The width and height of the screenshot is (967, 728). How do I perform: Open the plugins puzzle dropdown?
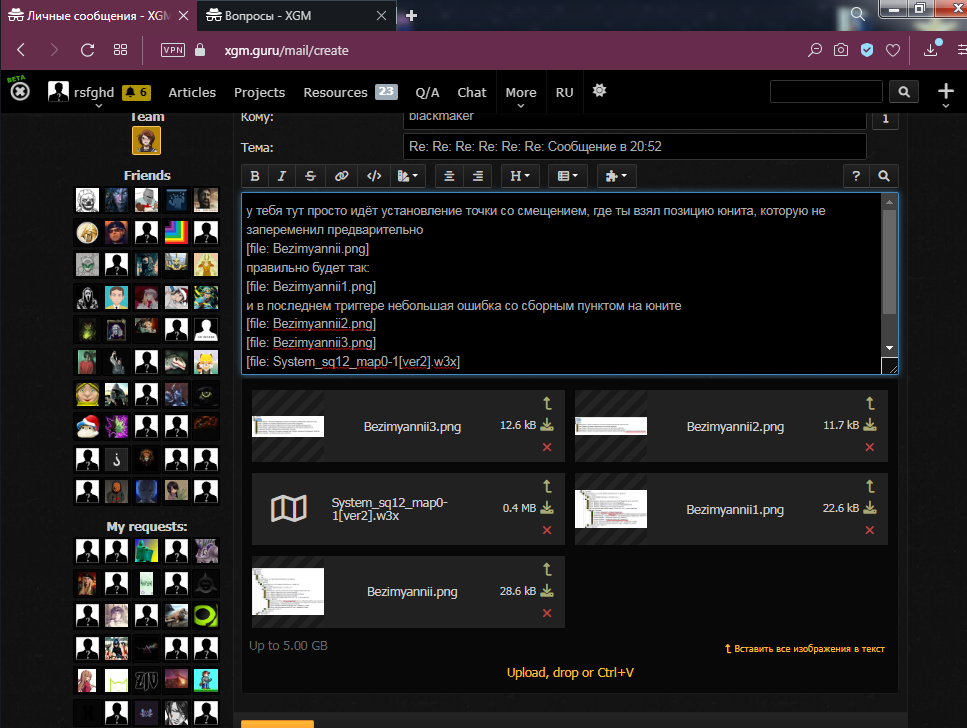[x=616, y=176]
